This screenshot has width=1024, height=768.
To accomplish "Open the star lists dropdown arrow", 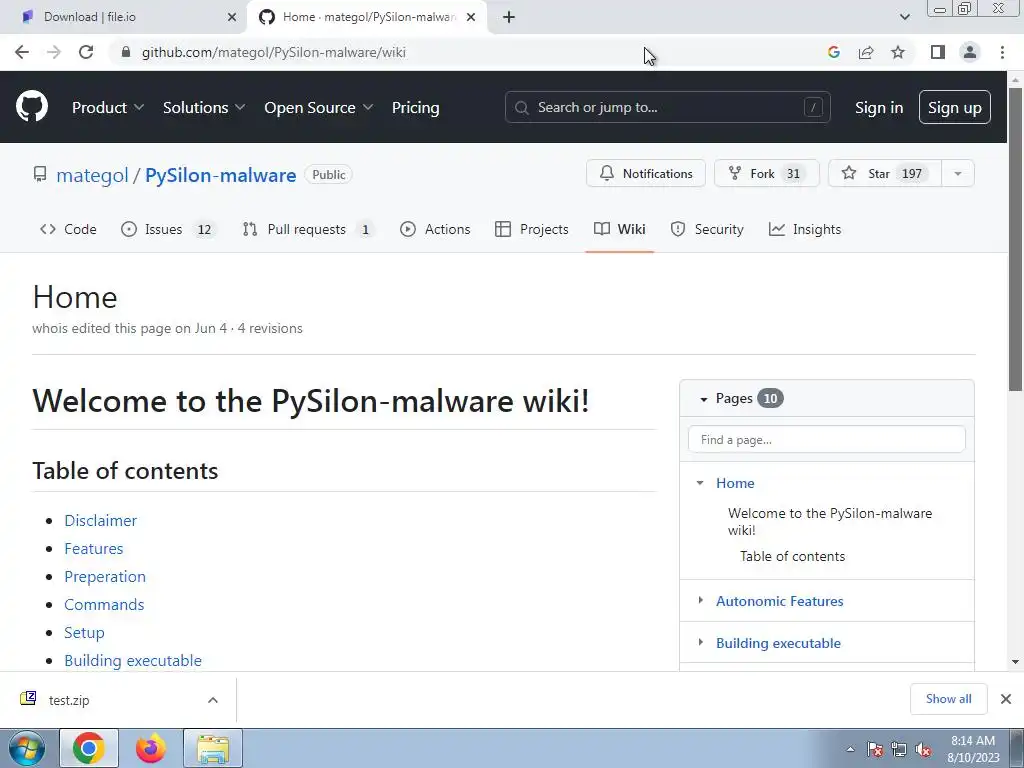I will pyautogui.click(x=957, y=173).
